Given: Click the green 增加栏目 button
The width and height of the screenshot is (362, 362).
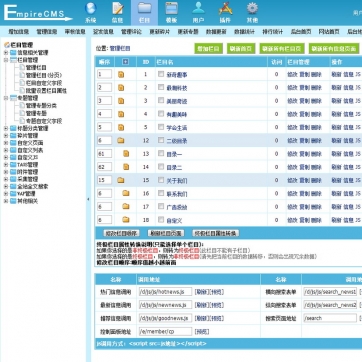Looking at the screenshot, I should (x=208, y=48).
